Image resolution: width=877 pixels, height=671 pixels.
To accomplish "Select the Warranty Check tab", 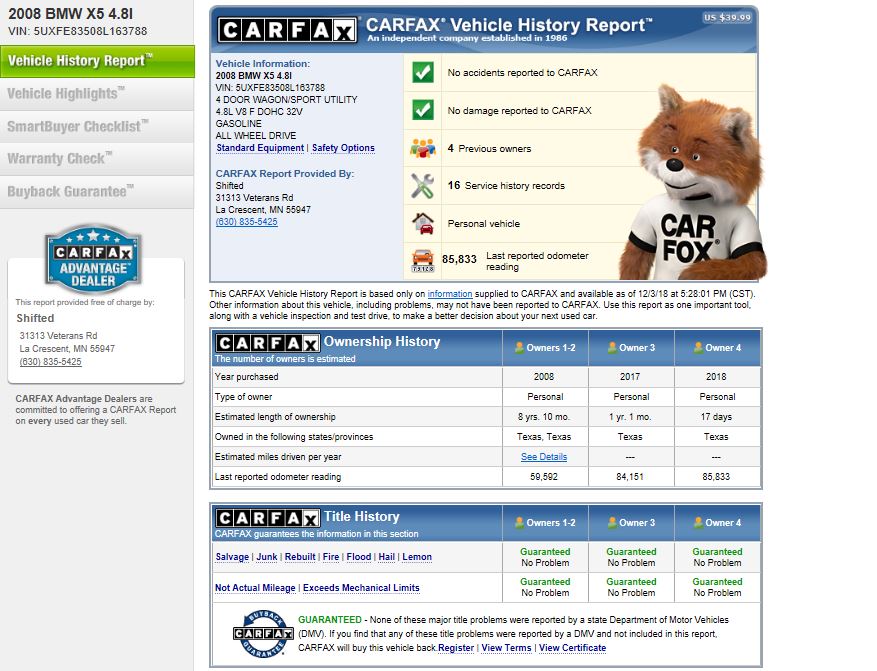I will coord(97,159).
